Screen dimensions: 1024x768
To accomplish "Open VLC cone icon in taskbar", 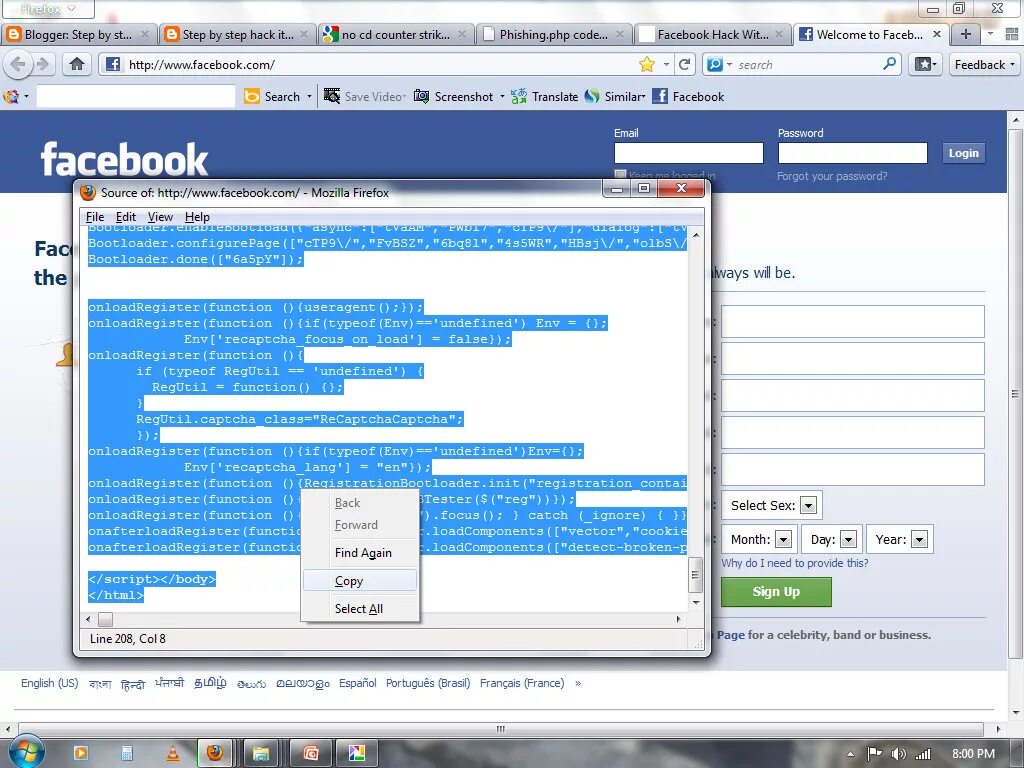I will click(173, 753).
